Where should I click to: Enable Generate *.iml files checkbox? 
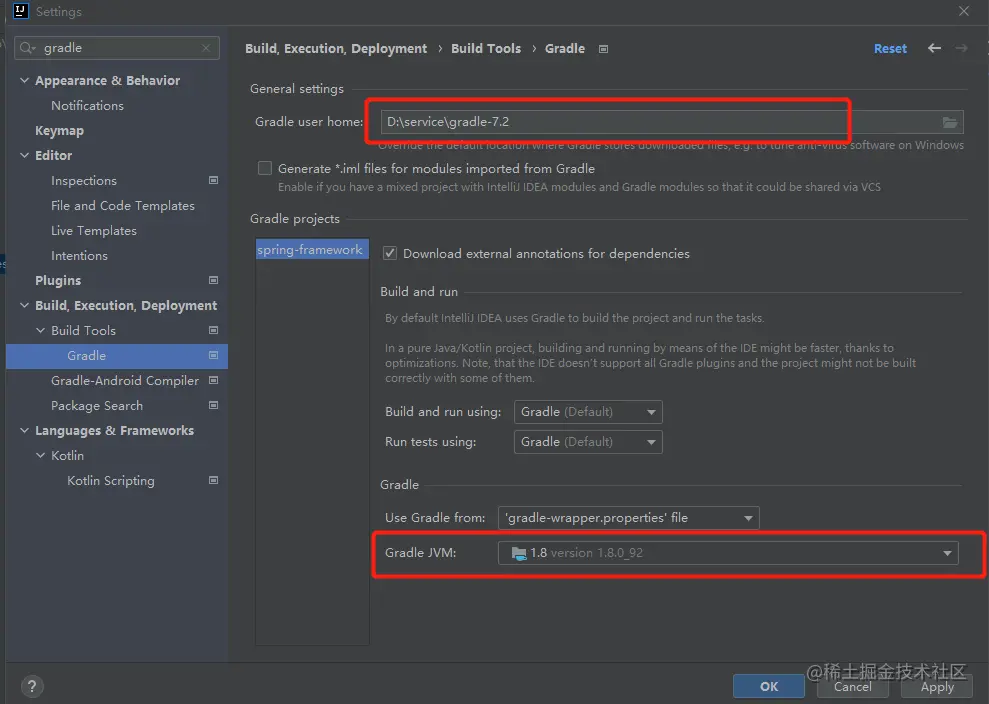click(x=265, y=168)
